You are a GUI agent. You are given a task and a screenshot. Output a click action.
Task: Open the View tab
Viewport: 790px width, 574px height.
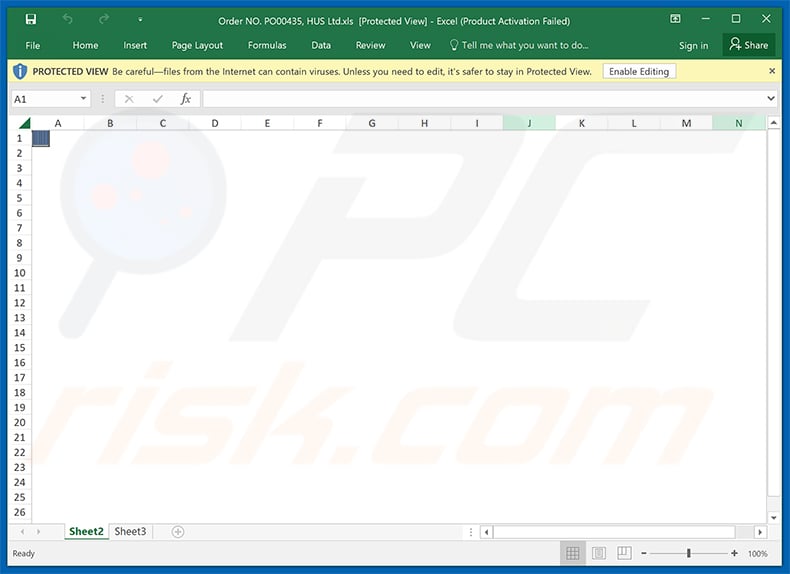pos(420,45)
